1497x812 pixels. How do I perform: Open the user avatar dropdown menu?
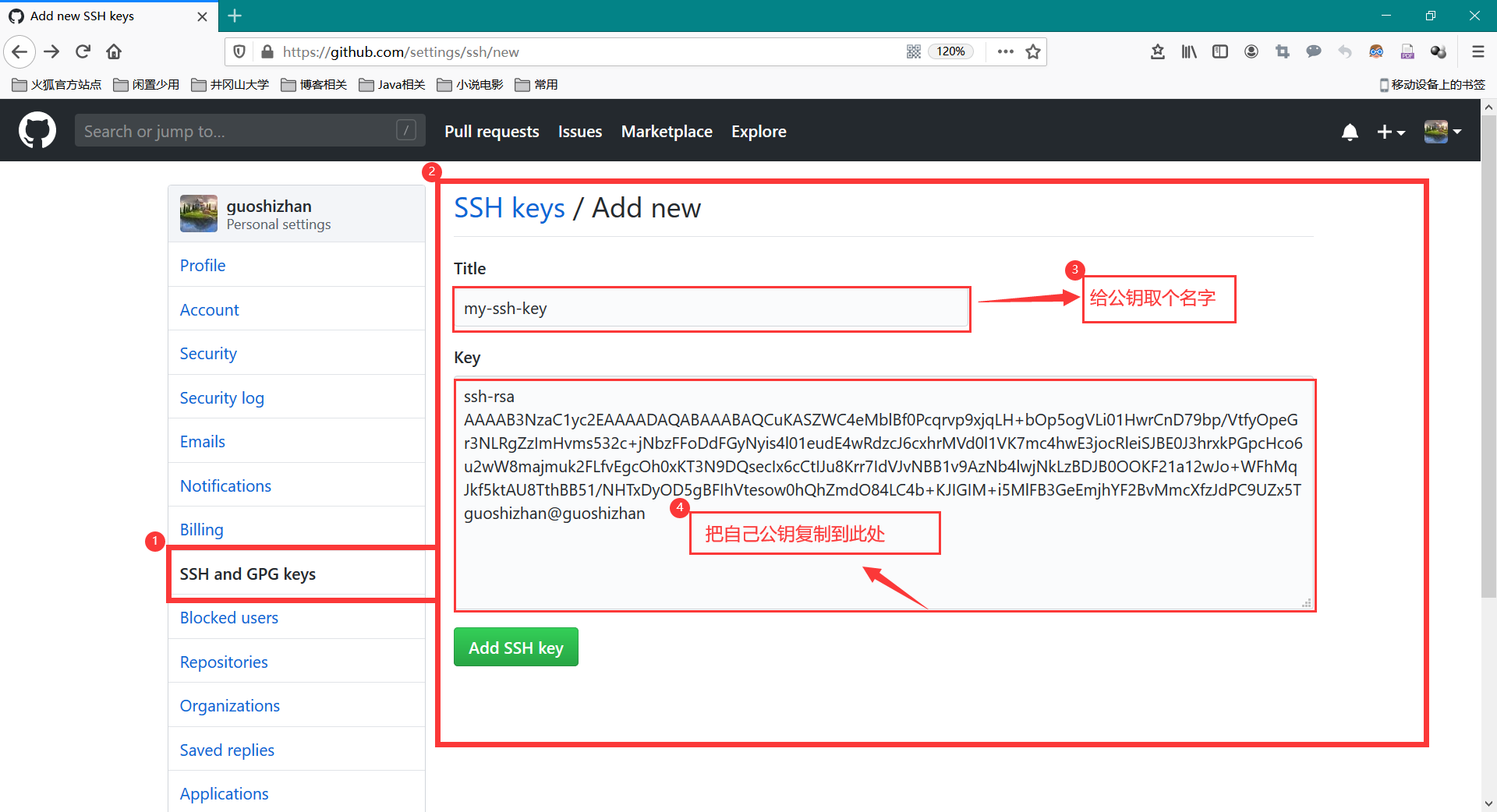pyautogui.click(x=1442, y=132)
